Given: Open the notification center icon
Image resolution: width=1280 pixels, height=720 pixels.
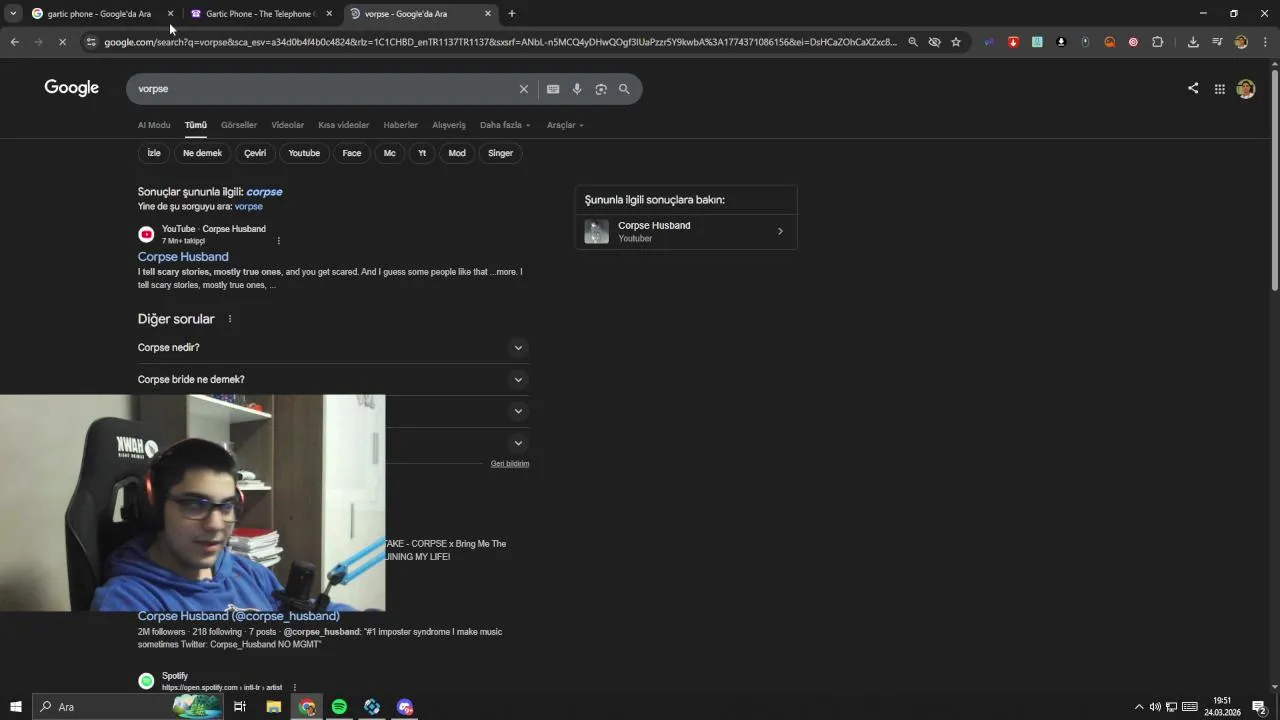Looking at the screenshot, I should point(1259,707).
